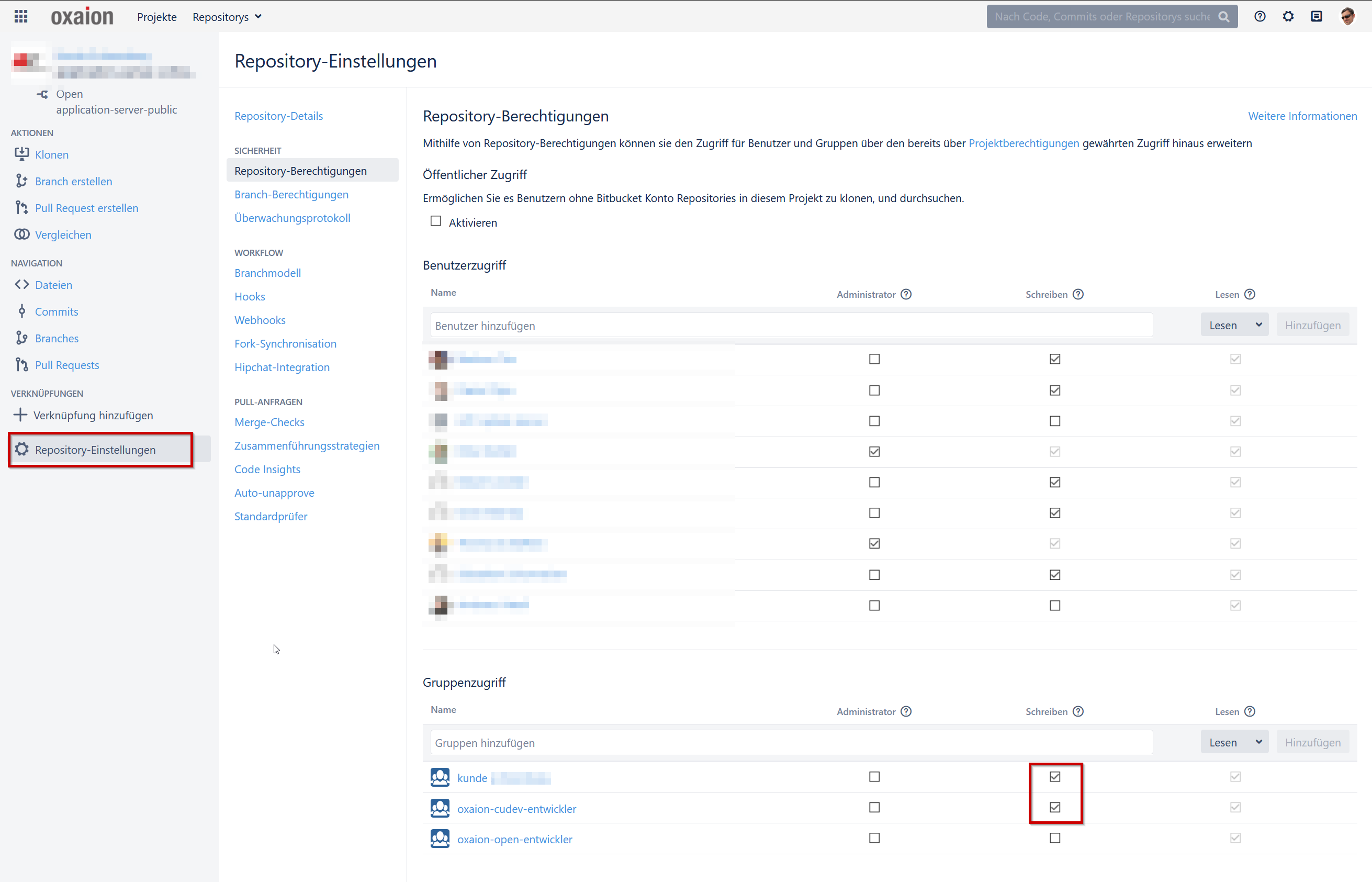Expand the Repositorys dropdown menu
Screen dimensions: 1372x882
(227, 17)
